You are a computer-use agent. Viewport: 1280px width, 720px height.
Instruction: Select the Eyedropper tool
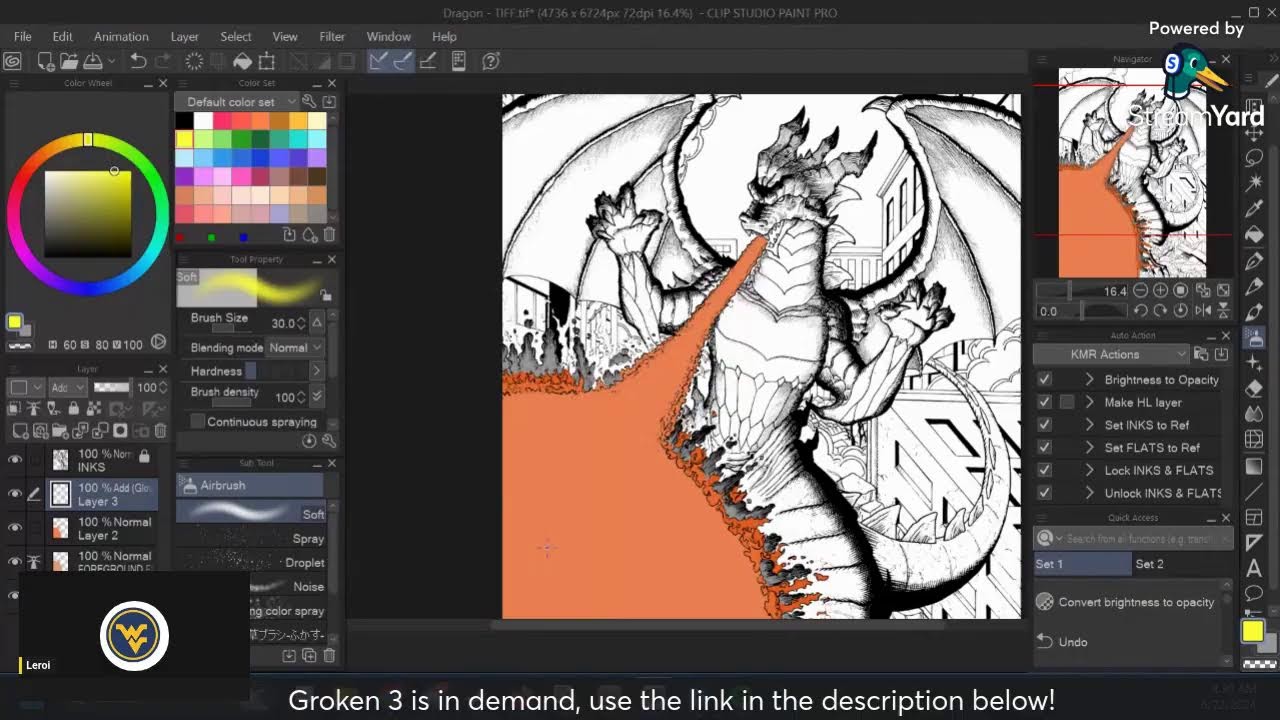pos(1253,209)
